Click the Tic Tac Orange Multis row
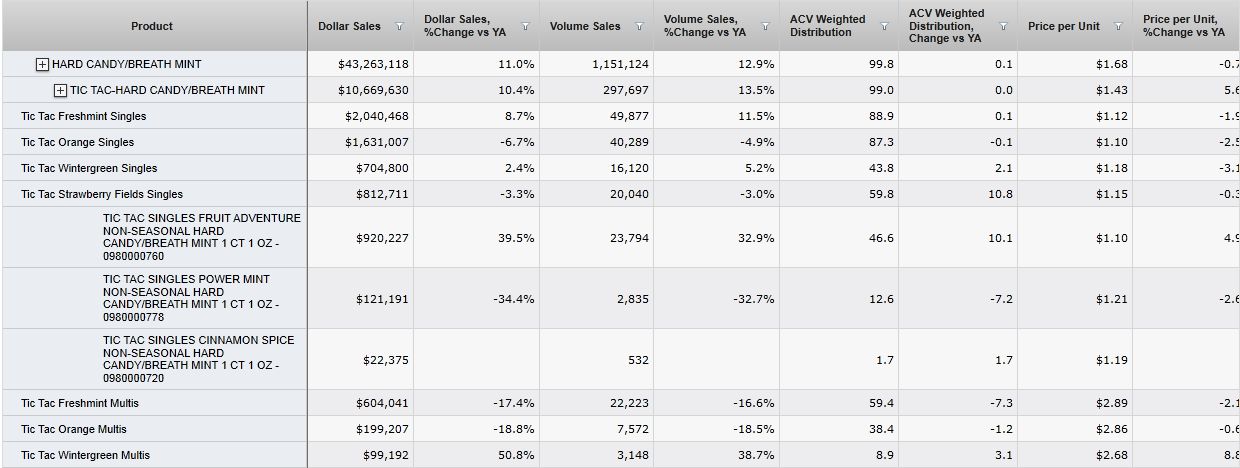The width and height of the screenshot is (1240, 468). click(74, 430)
